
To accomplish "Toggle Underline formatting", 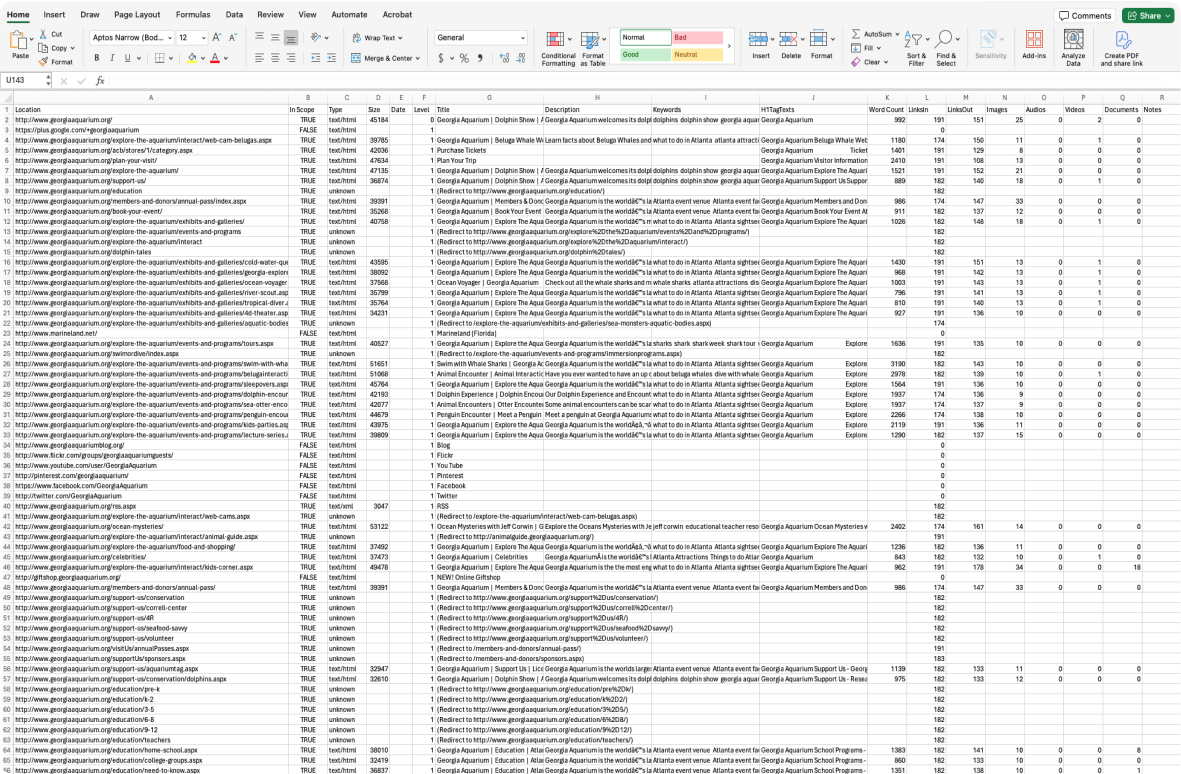I will [x=127, y=58].
